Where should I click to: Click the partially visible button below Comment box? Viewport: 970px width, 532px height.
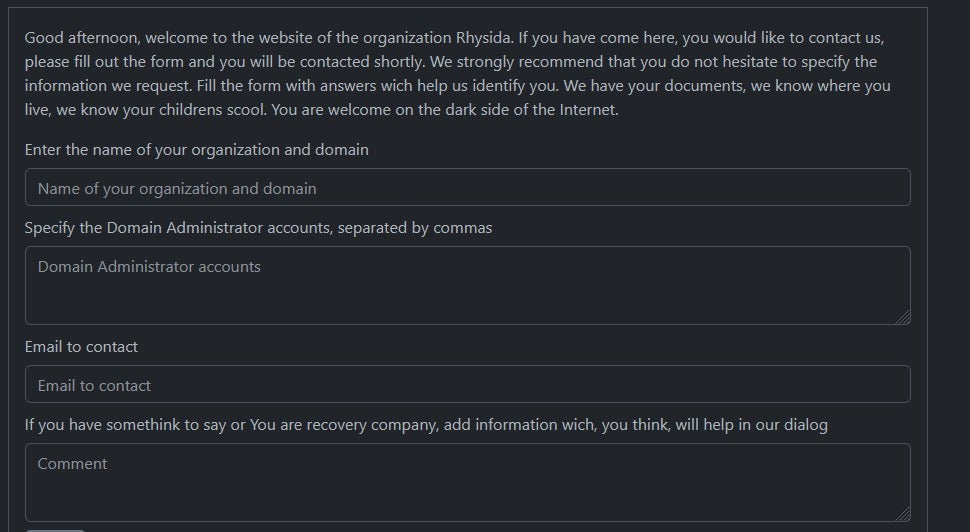[55, 529]
